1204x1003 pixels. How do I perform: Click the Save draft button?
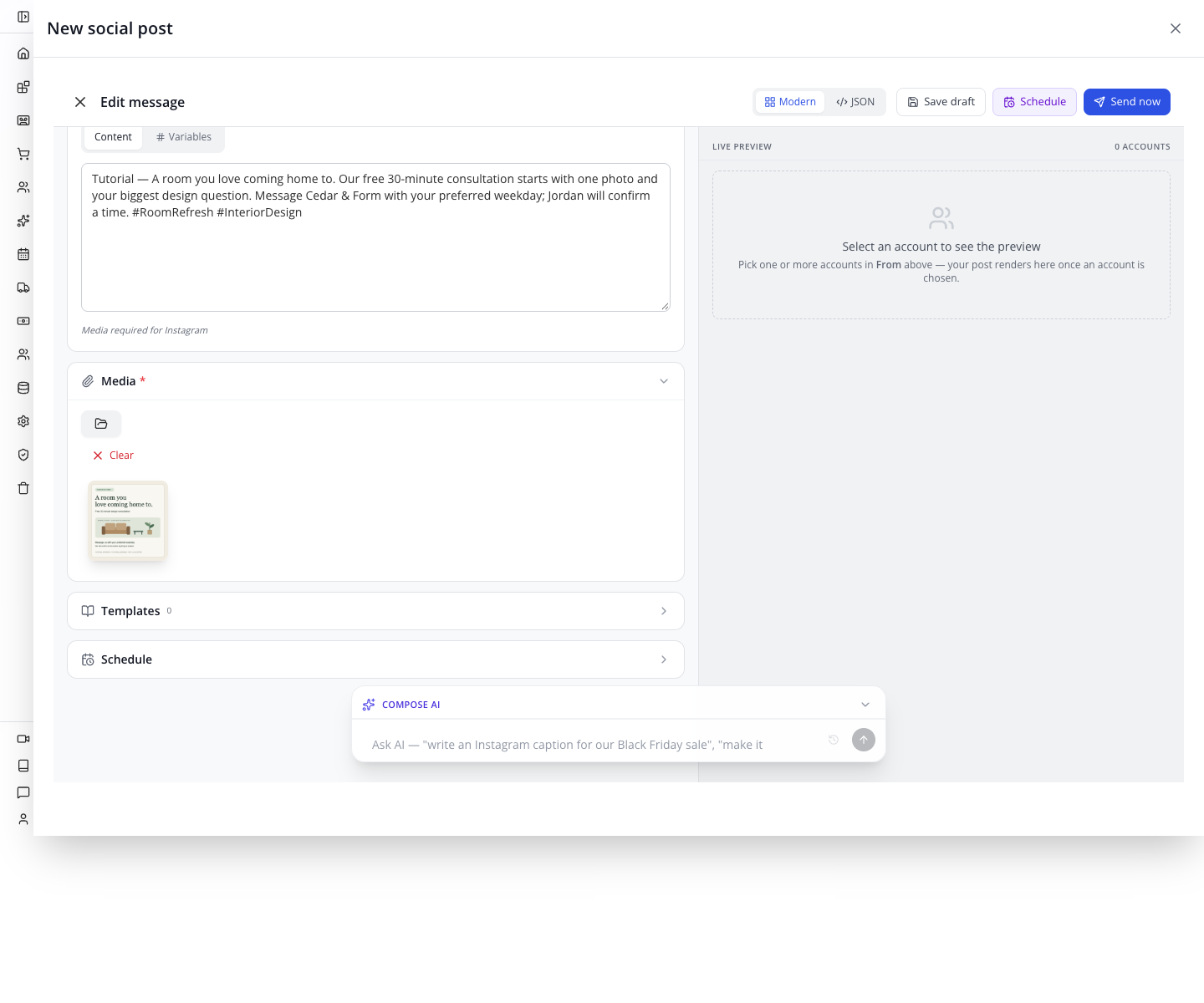point(941,102)
